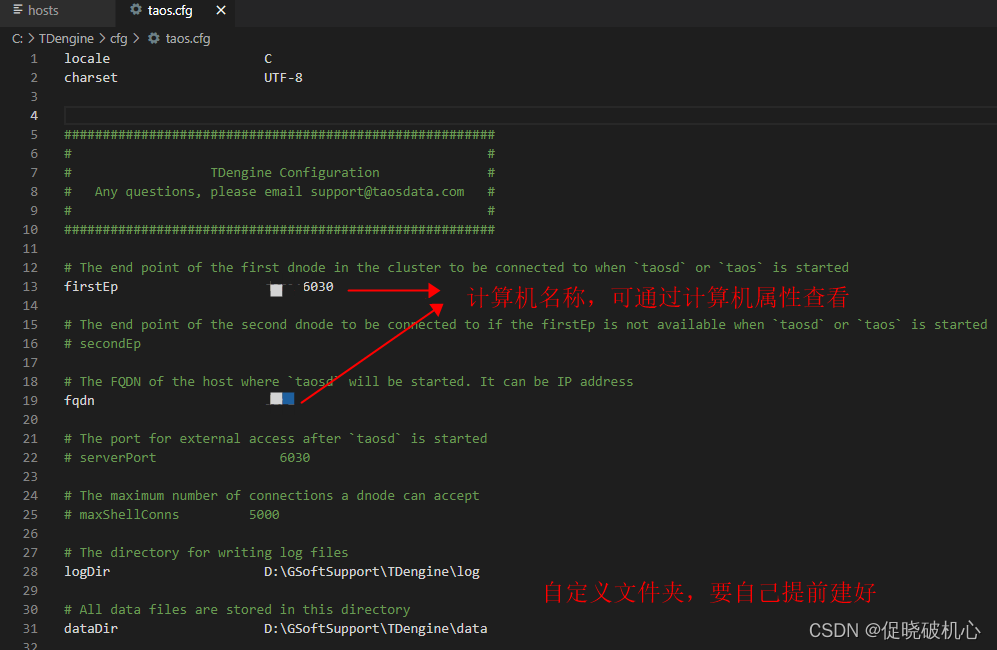Expand the TDengine breadcrumb folder

[x=66, y=38]
